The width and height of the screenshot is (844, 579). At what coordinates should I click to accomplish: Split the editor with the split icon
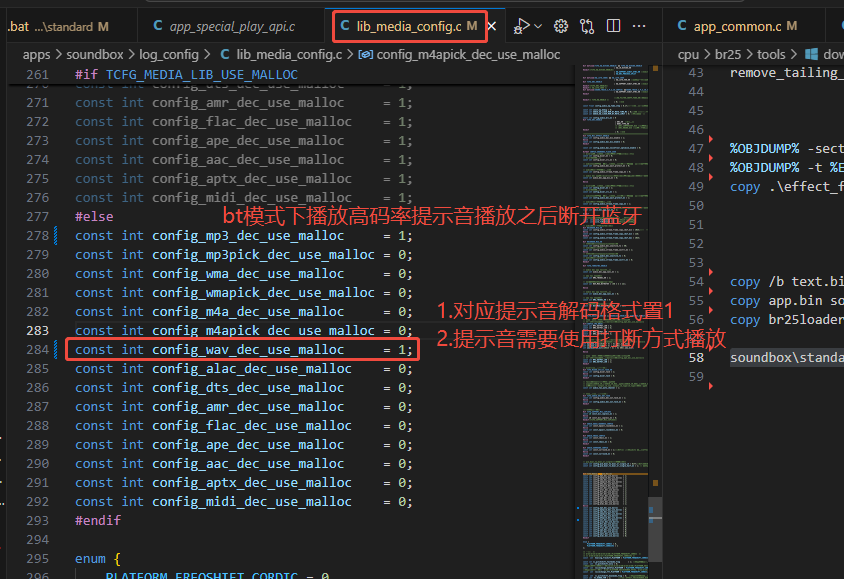613,26
